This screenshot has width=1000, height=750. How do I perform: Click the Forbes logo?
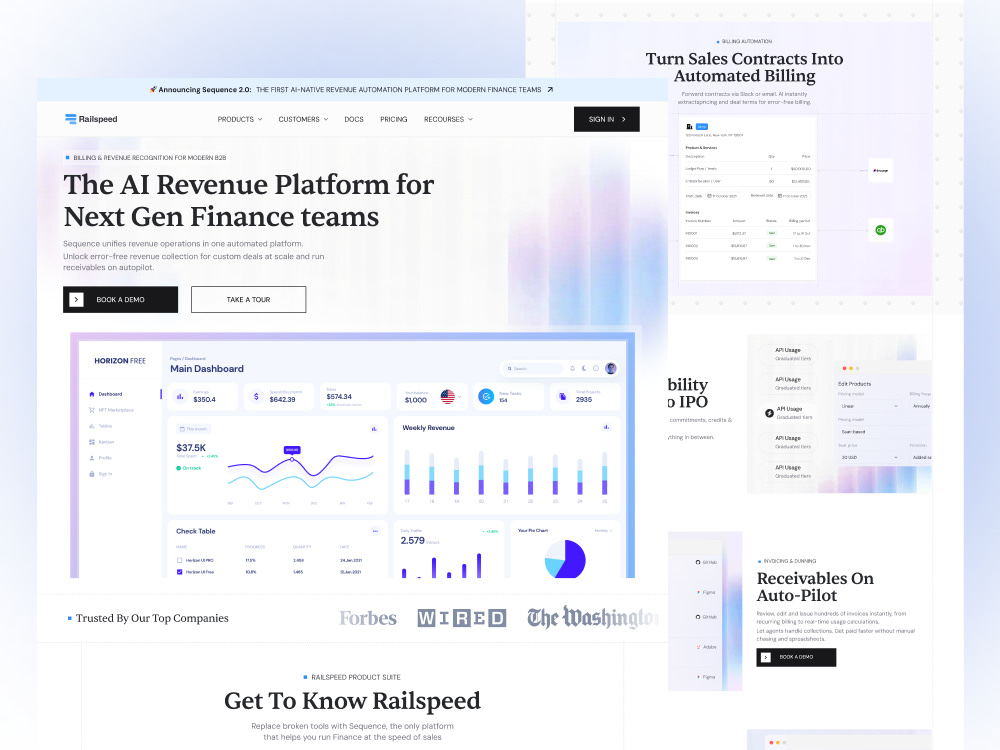tap(368, 618)
